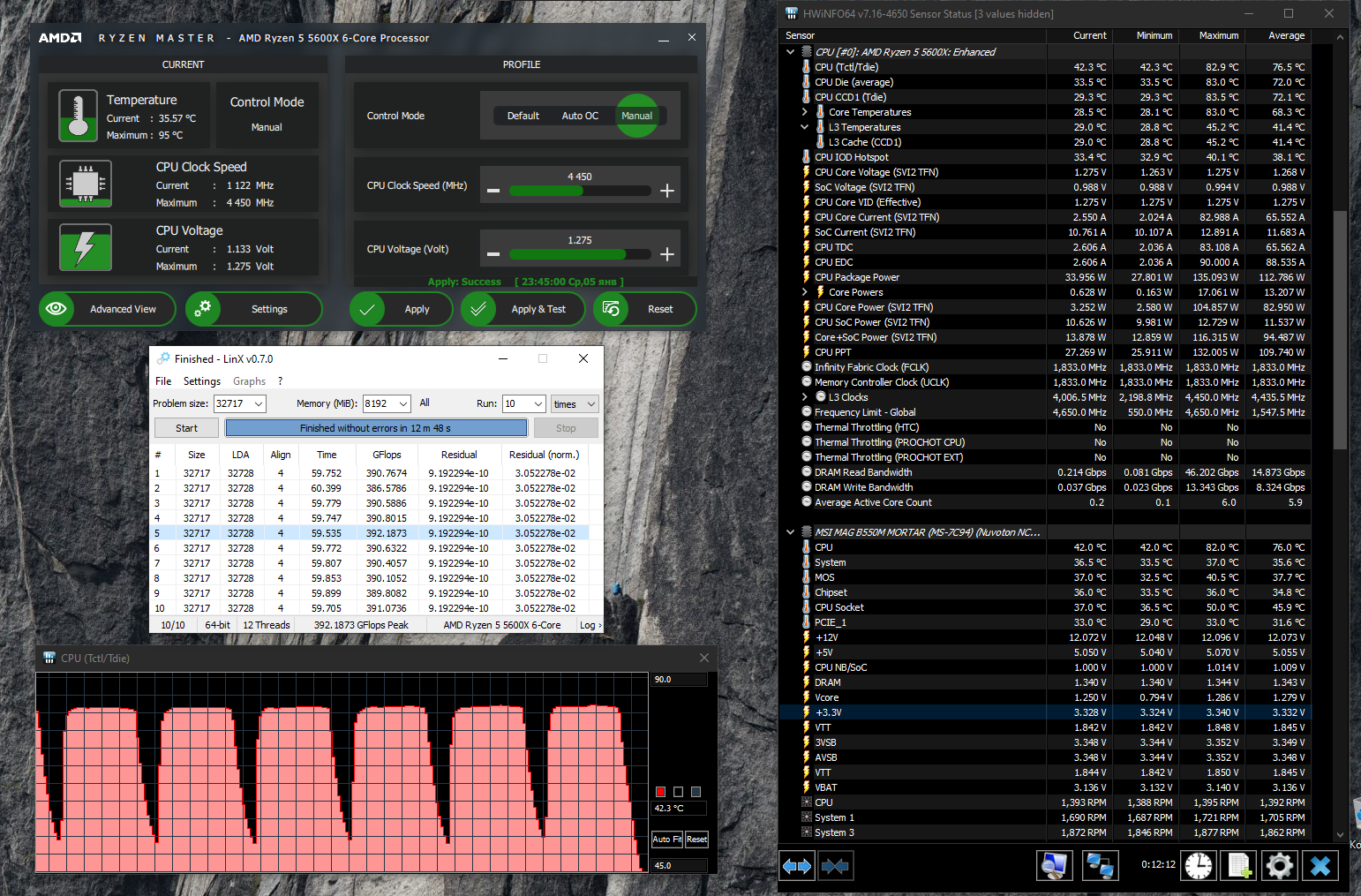Select the Manual control mode
Viewport: 1361px width, 896px height.
coord(637,116)
